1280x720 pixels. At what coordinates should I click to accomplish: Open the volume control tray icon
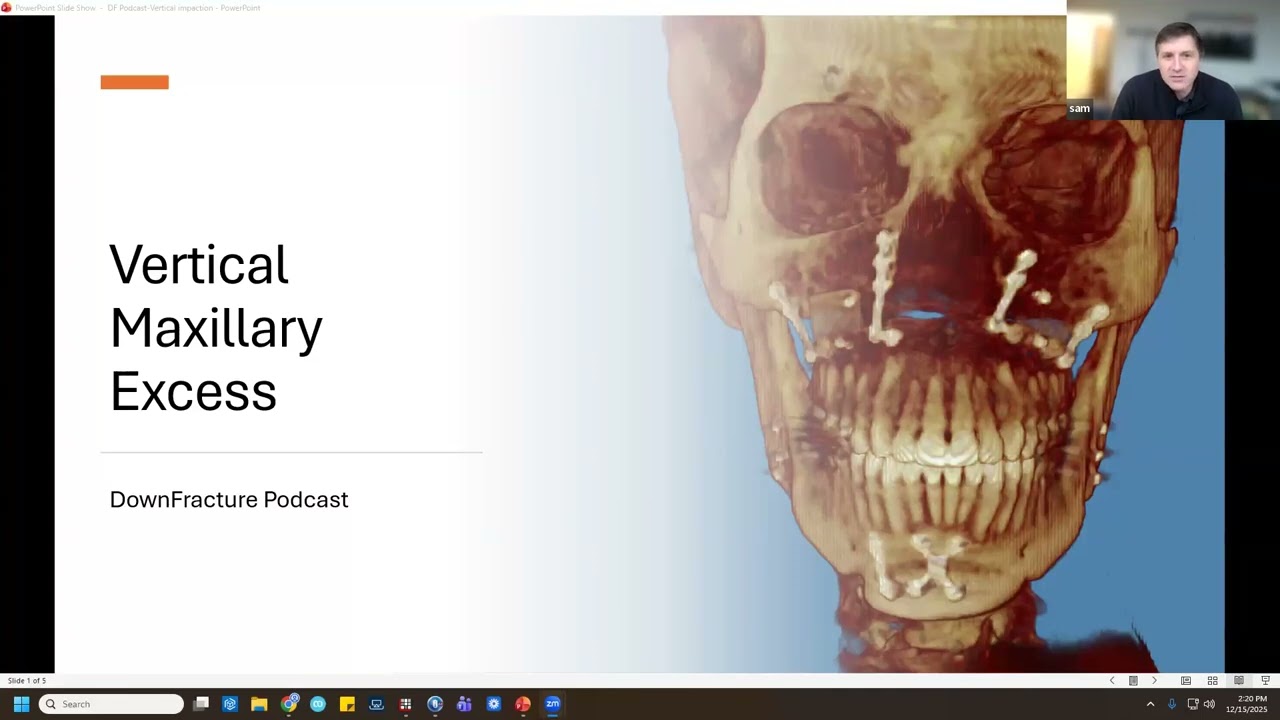pyautogui.click(x=1209, y=704)
